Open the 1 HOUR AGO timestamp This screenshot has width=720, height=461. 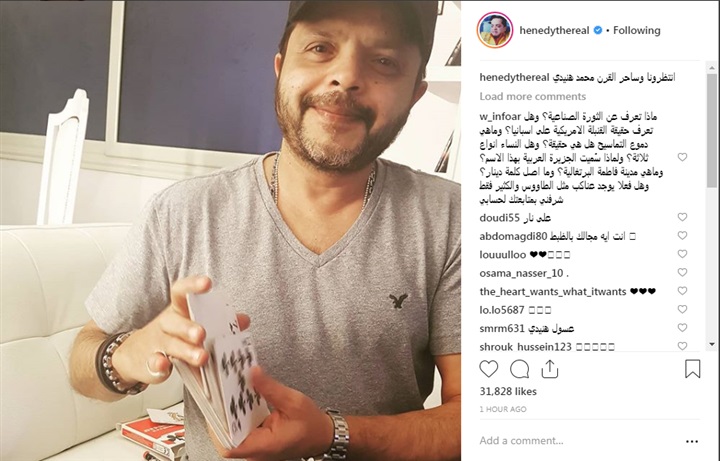click(x=503, y=409)
